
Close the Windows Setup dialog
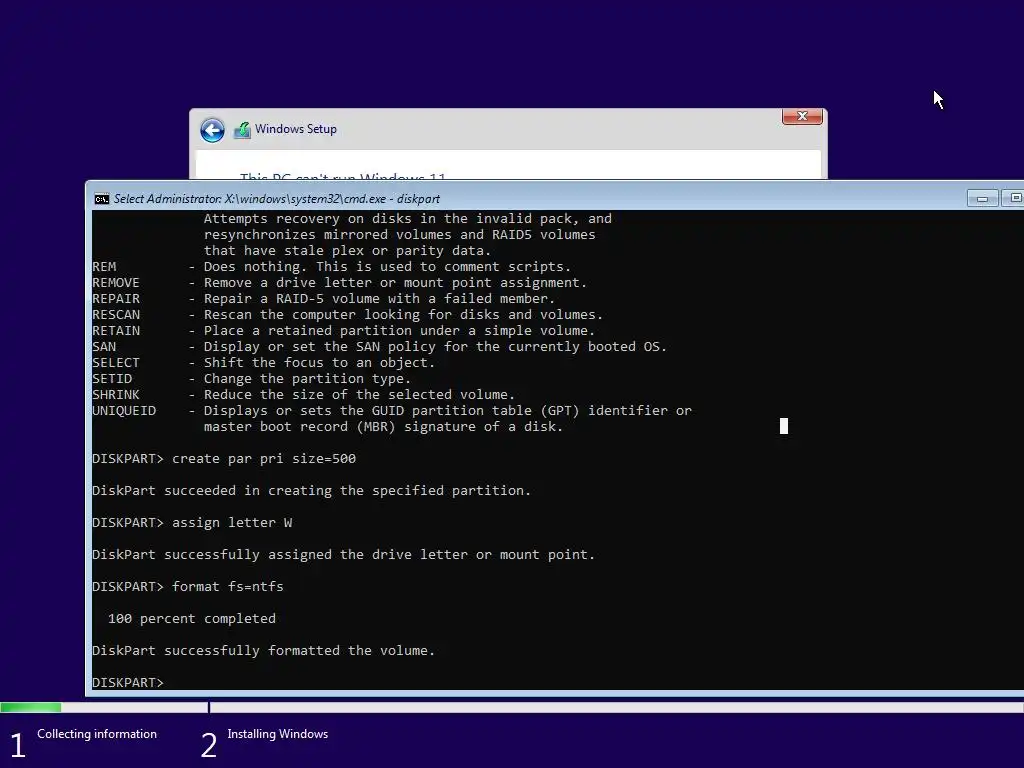pos(802,116)
